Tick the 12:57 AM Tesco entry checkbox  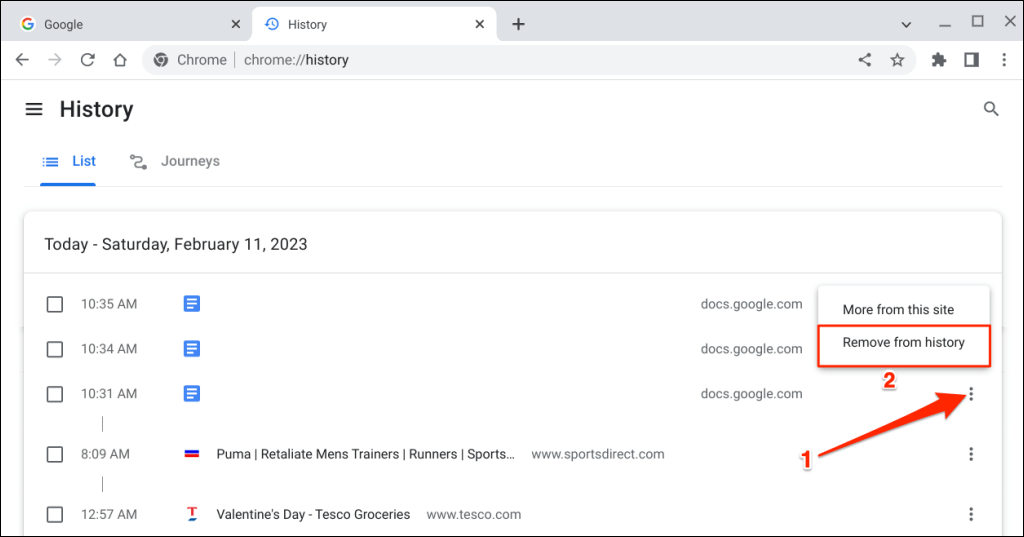[55, 514]
